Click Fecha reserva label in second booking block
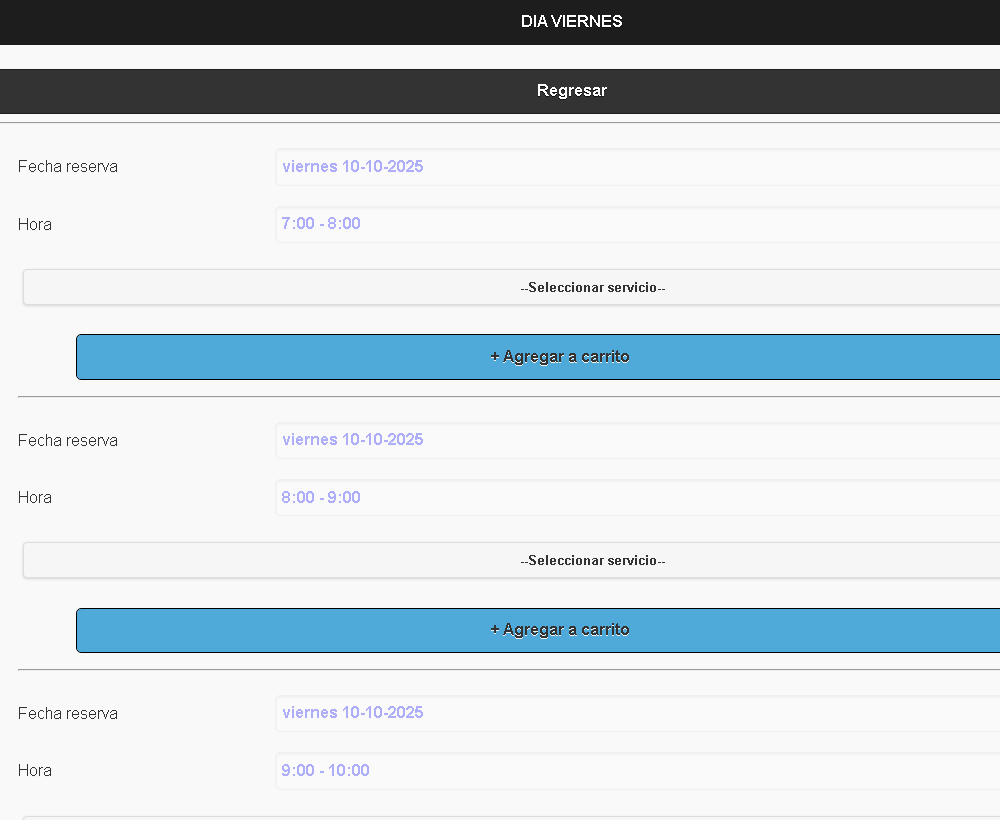Screen dimensions: 1000x820 coord(68,441)
